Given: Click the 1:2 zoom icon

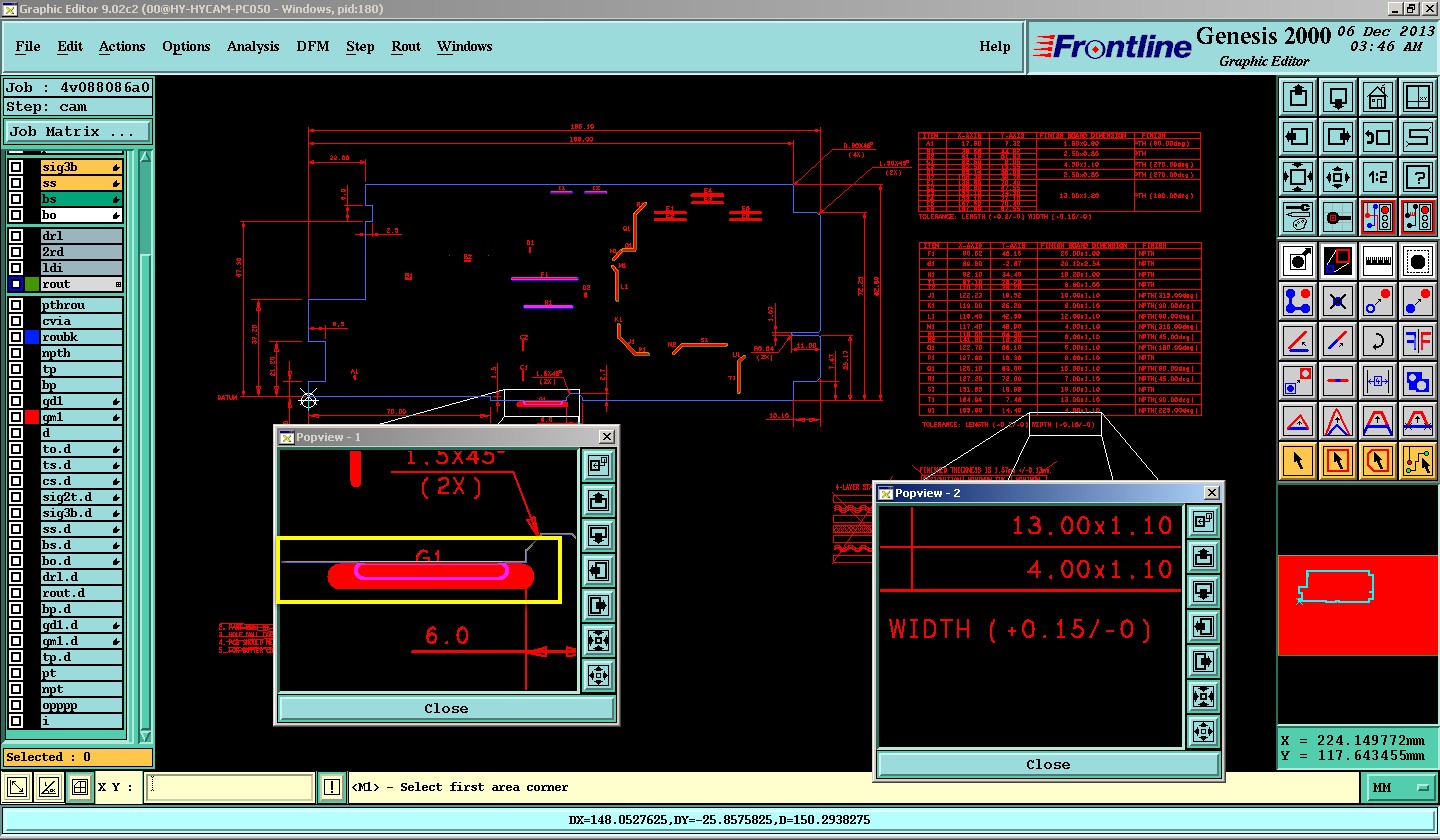Looking at the screenshot, I should [x=1378, y=177].
